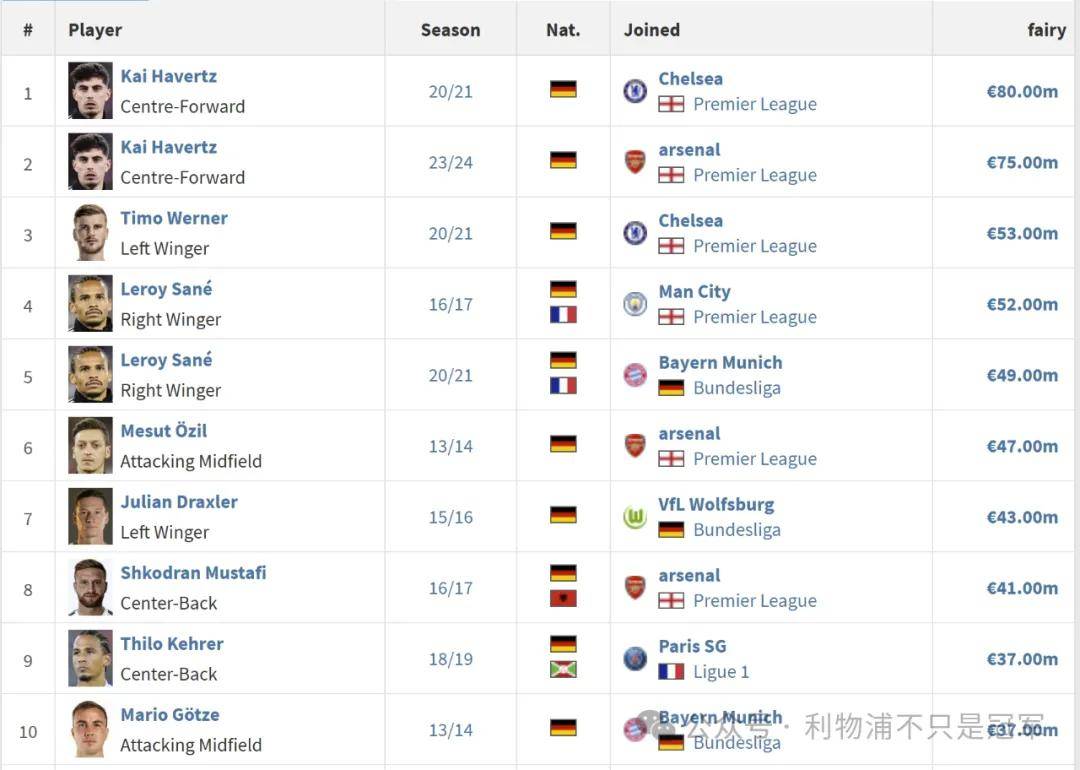Click Arsenal crest in Kai Havertz 23/24 row

(x=635, y=162)
